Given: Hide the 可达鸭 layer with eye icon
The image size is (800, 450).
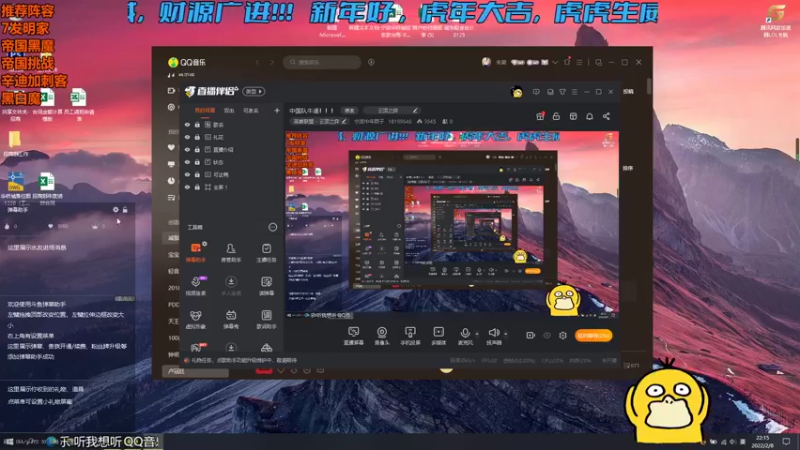Looking at the screenshot, I should [x=187, y=174].
